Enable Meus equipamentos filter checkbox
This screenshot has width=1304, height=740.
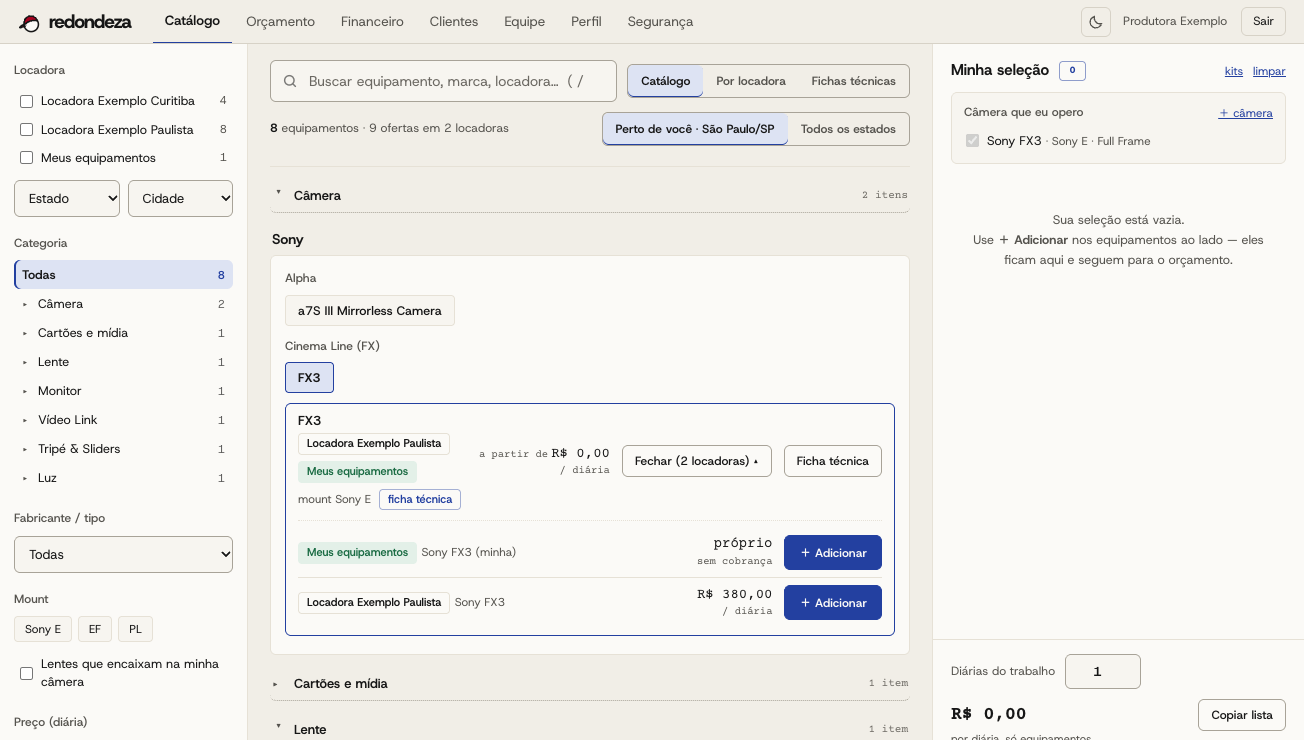click(27, 158)
